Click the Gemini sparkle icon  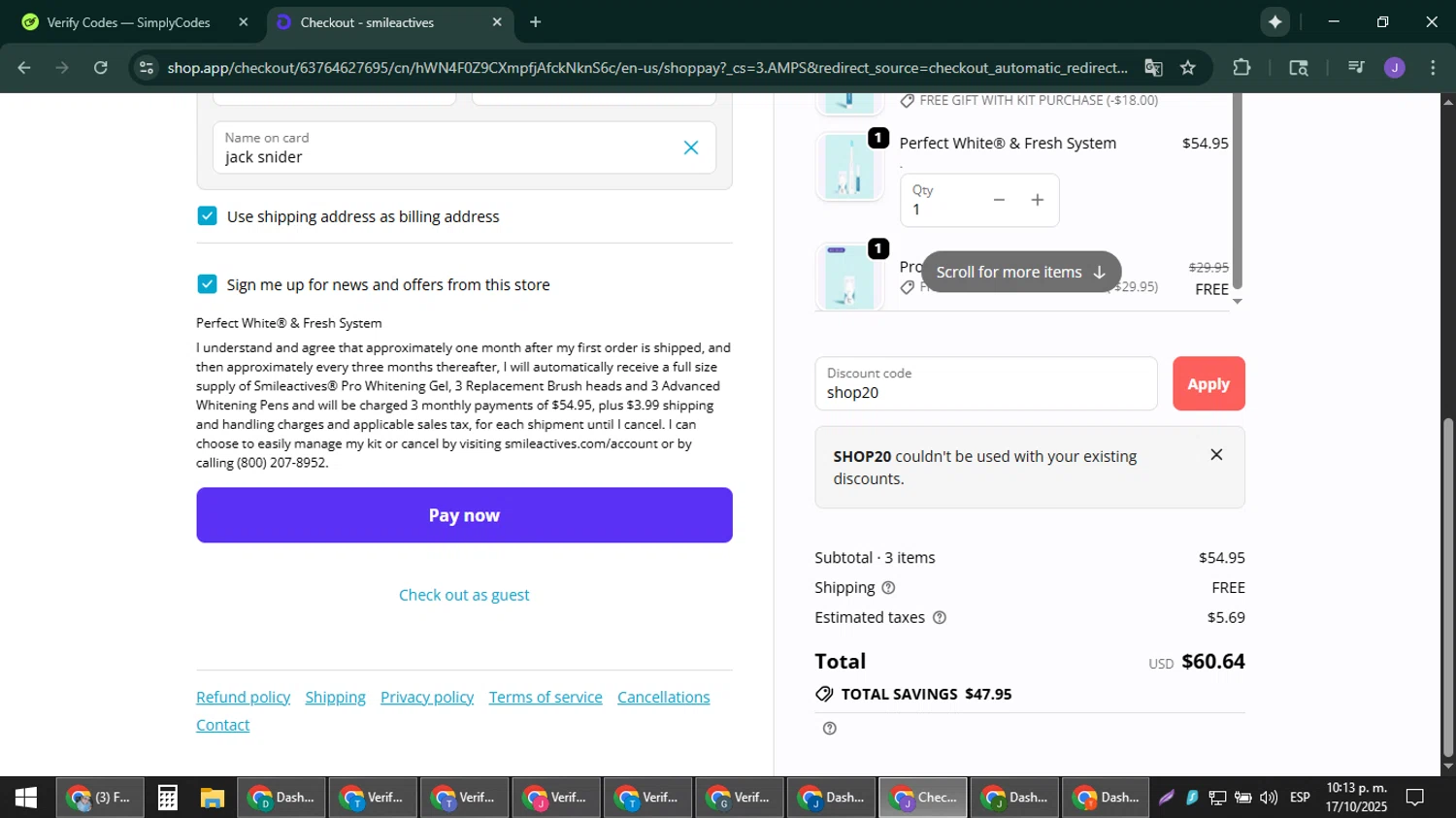click(x=1274, y=21)
